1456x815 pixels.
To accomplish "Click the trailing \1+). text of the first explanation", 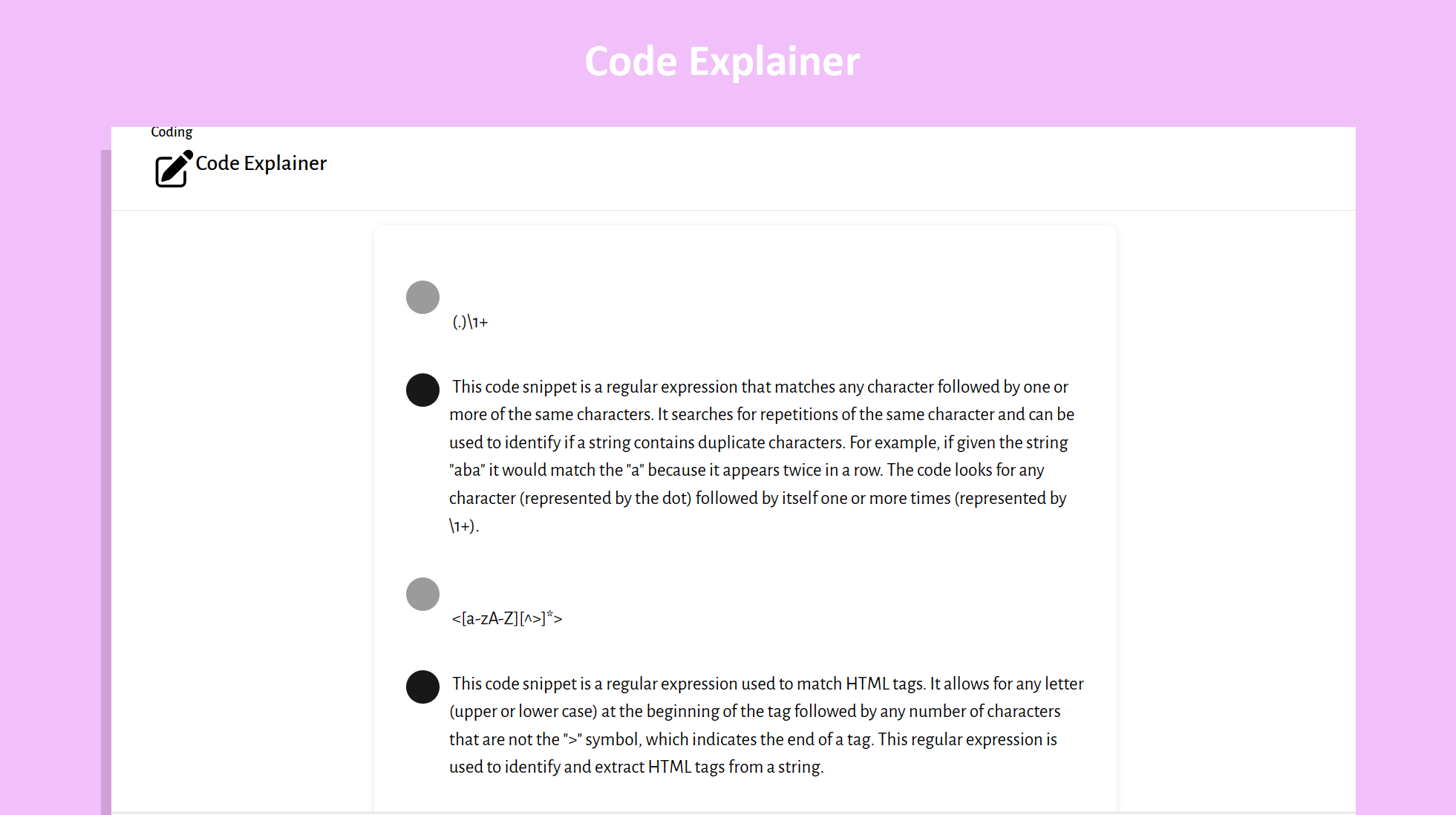I will [463, 526].
